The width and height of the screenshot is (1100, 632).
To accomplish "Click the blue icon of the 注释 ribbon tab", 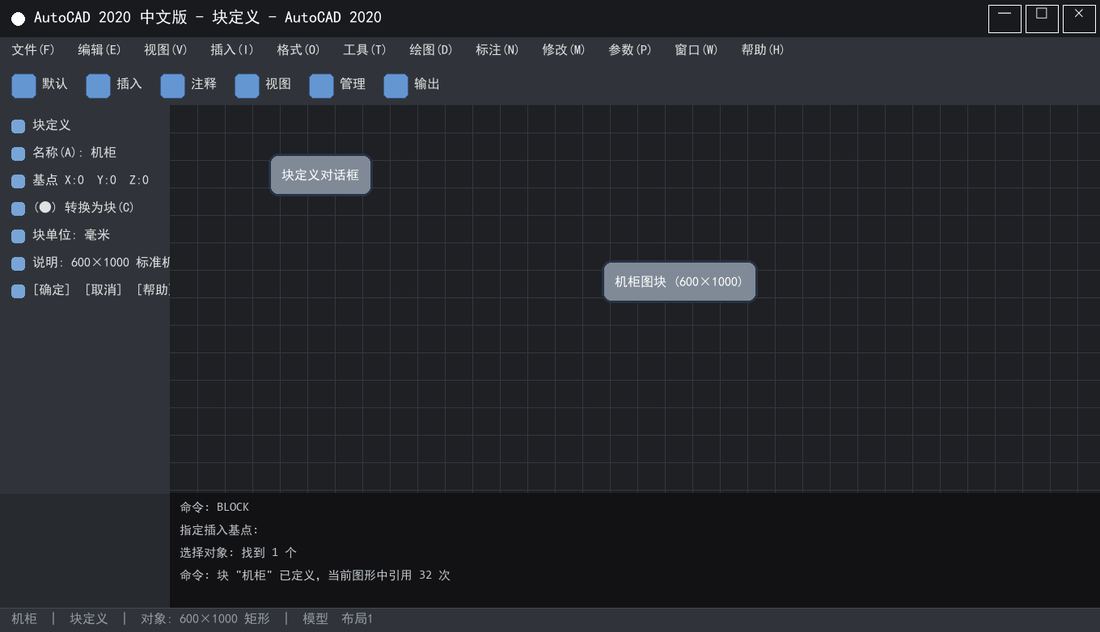I will [x=172, y=86].
